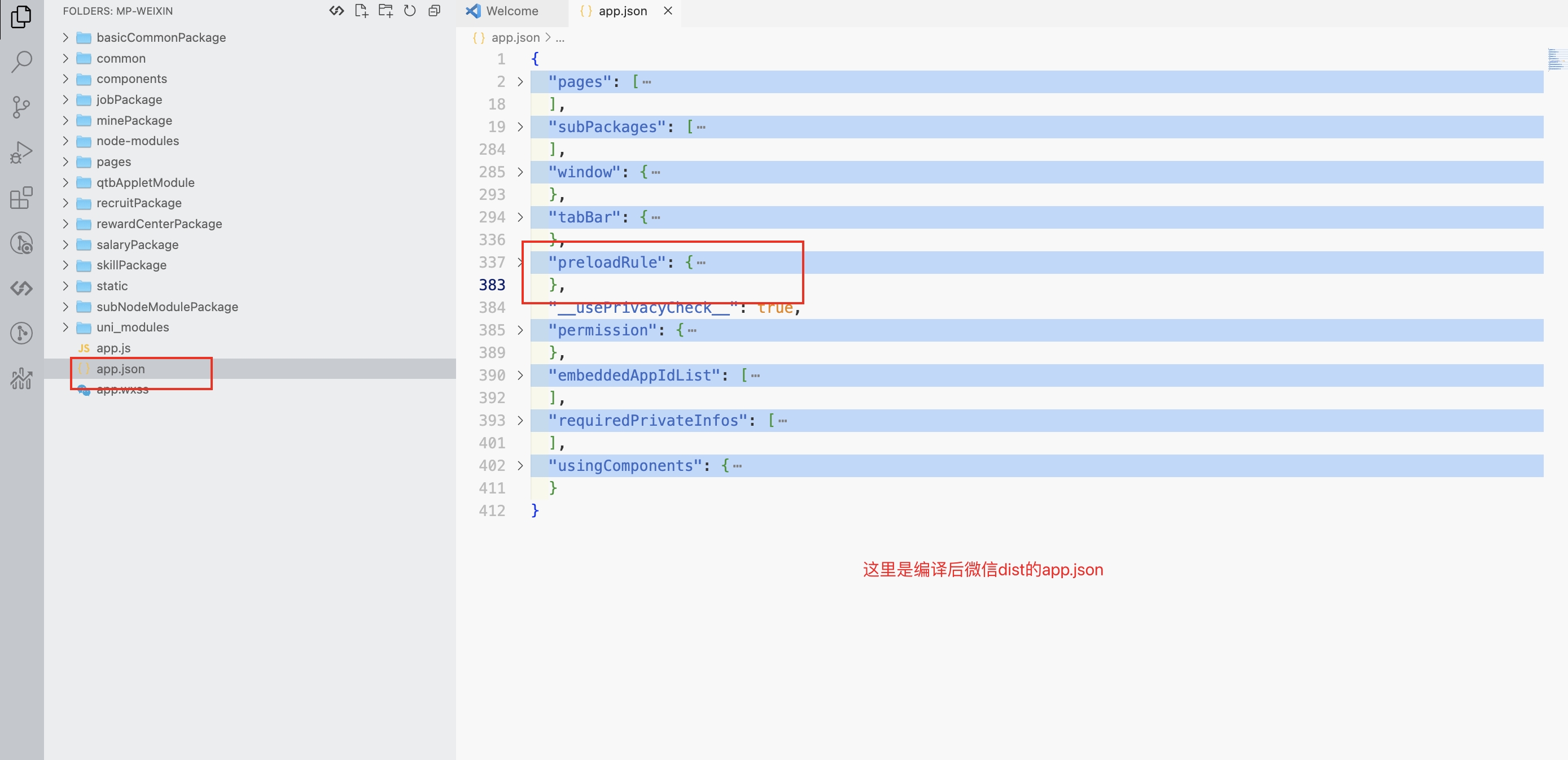Expand the qtbAppletModule folder

click(65, 182)
